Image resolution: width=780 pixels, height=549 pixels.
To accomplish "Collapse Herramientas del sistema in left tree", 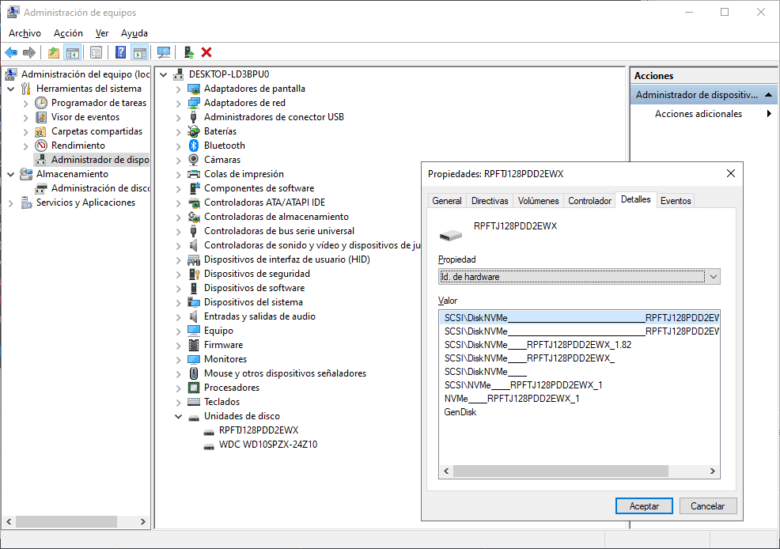I will click(x=11, y=89).
